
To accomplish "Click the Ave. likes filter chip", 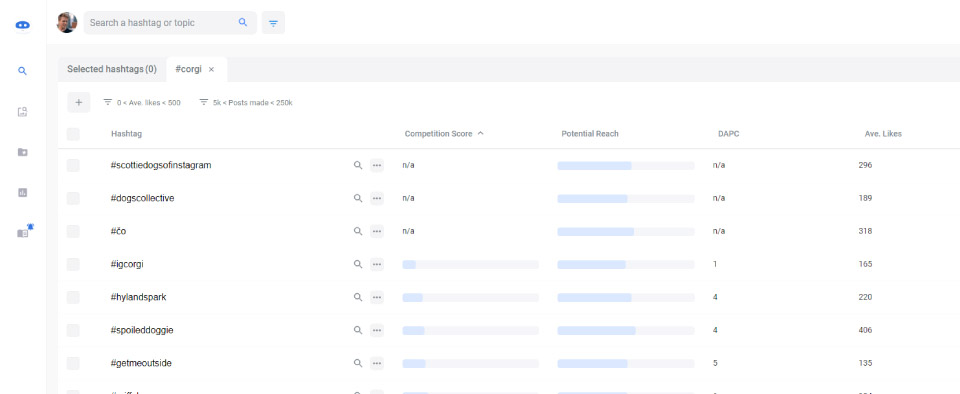I will (x=142, y=103).
